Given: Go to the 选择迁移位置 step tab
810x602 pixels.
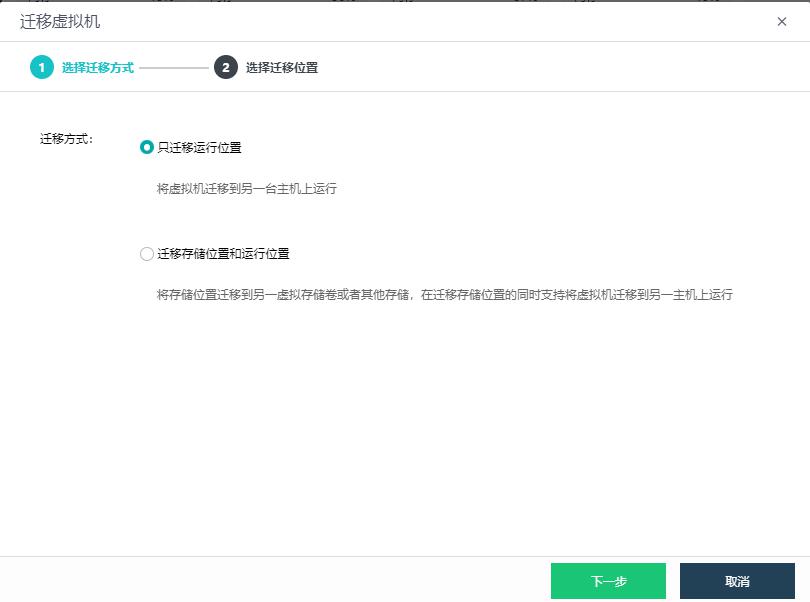Looking at the screenshot, I should pyautogui.click(x=282, y=68).
